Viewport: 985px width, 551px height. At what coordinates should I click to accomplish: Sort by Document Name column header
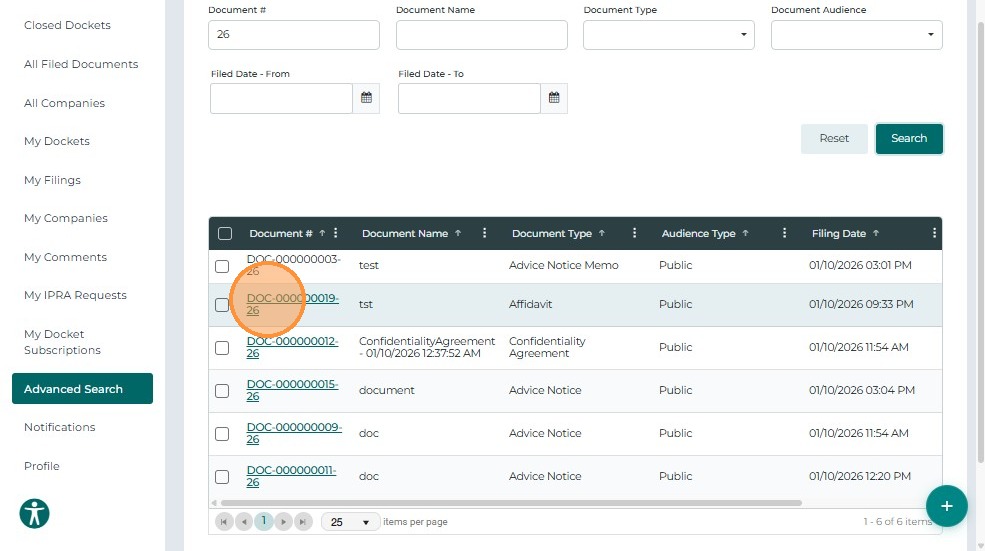(x=405, y=233)
